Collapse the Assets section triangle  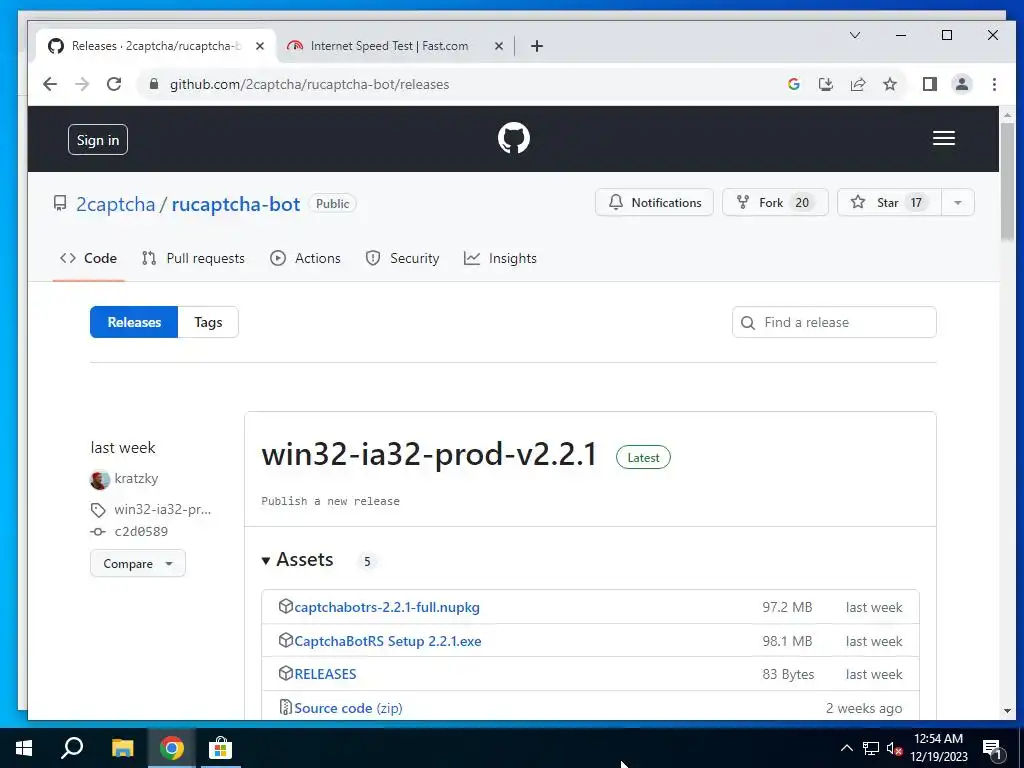click(x=266, y=561)
